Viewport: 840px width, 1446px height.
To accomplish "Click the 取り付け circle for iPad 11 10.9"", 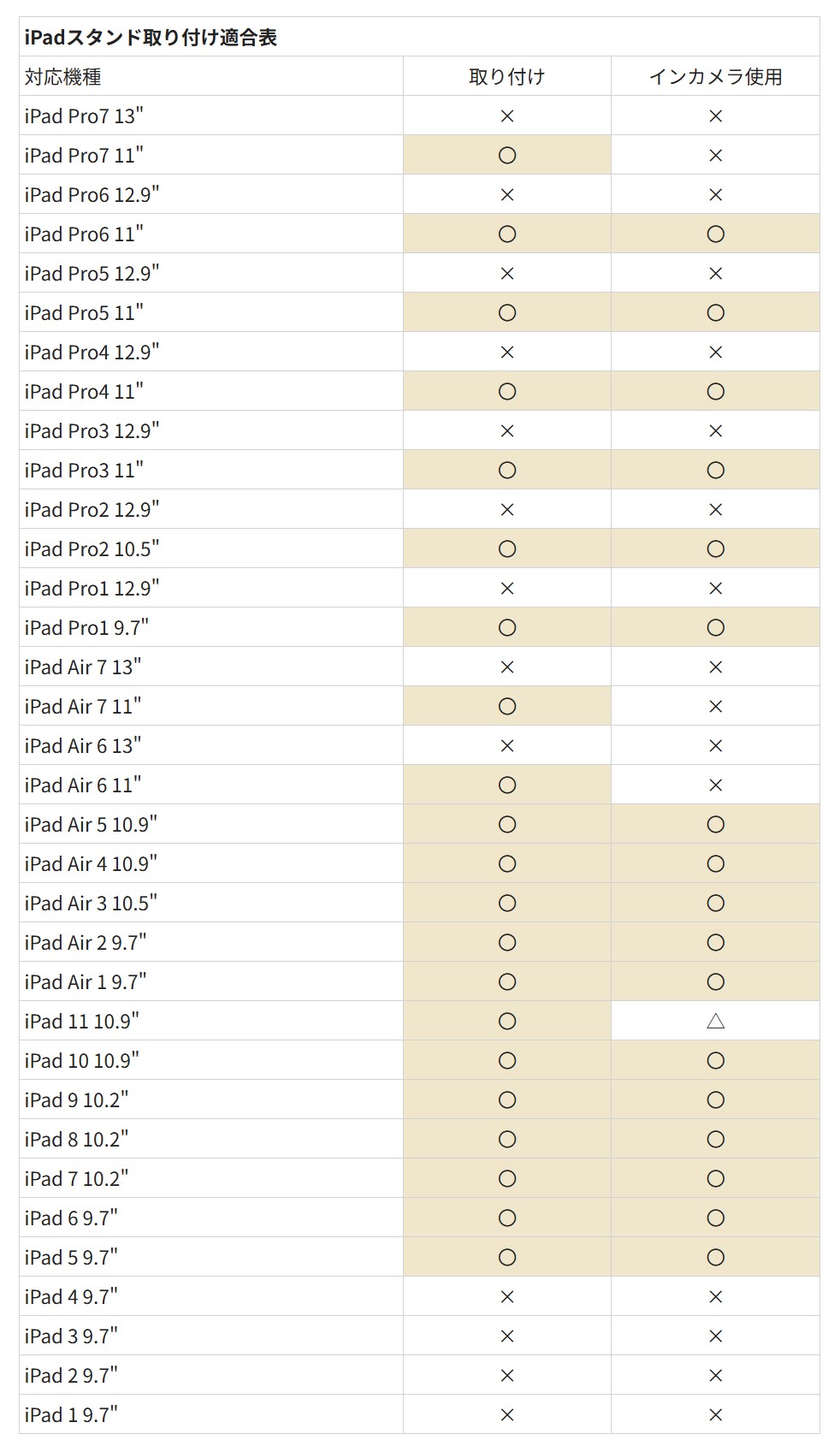I will click(x=507, y=1021).
